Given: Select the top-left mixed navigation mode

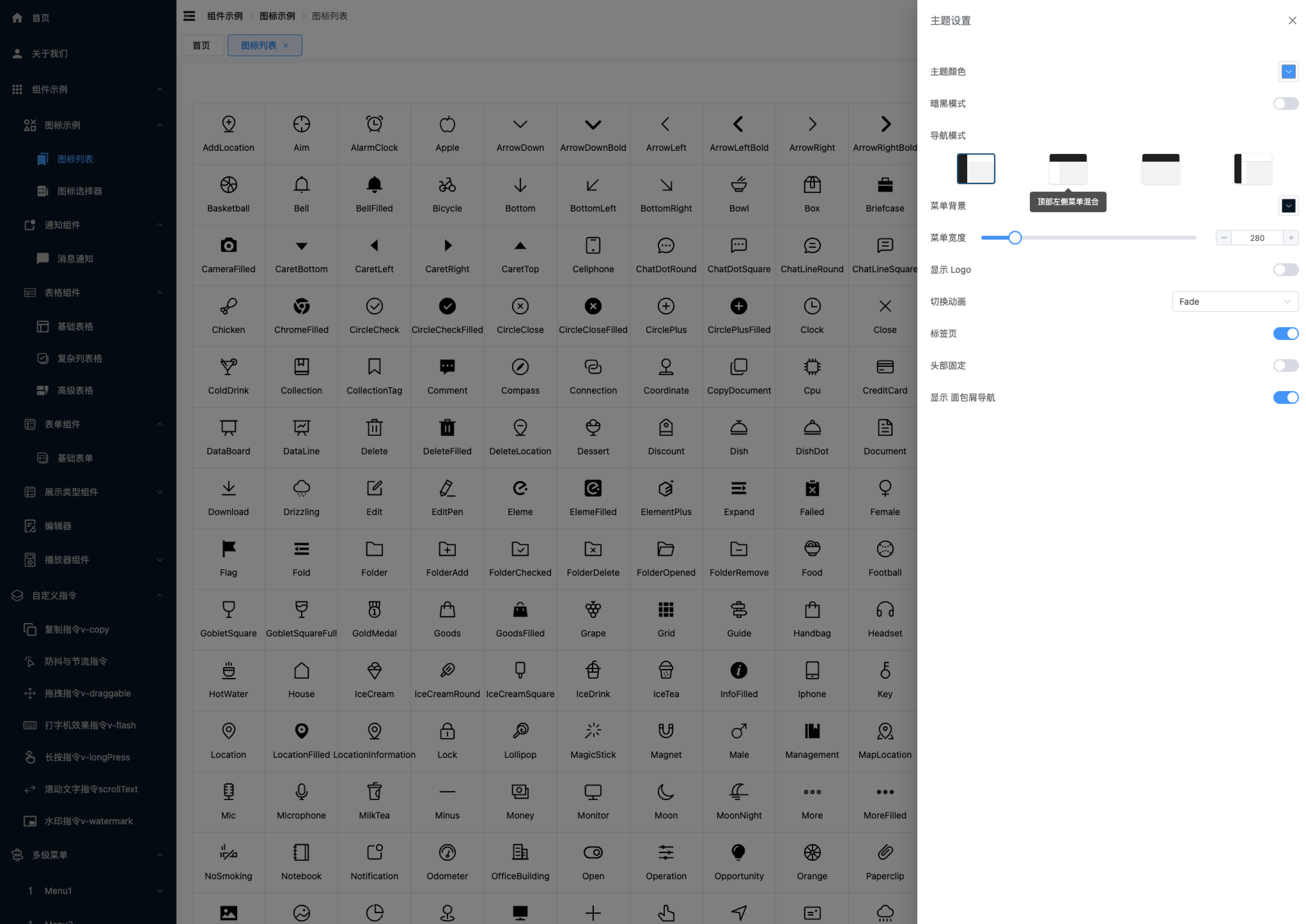Looking at the screenshot, I should (1068, 169).
